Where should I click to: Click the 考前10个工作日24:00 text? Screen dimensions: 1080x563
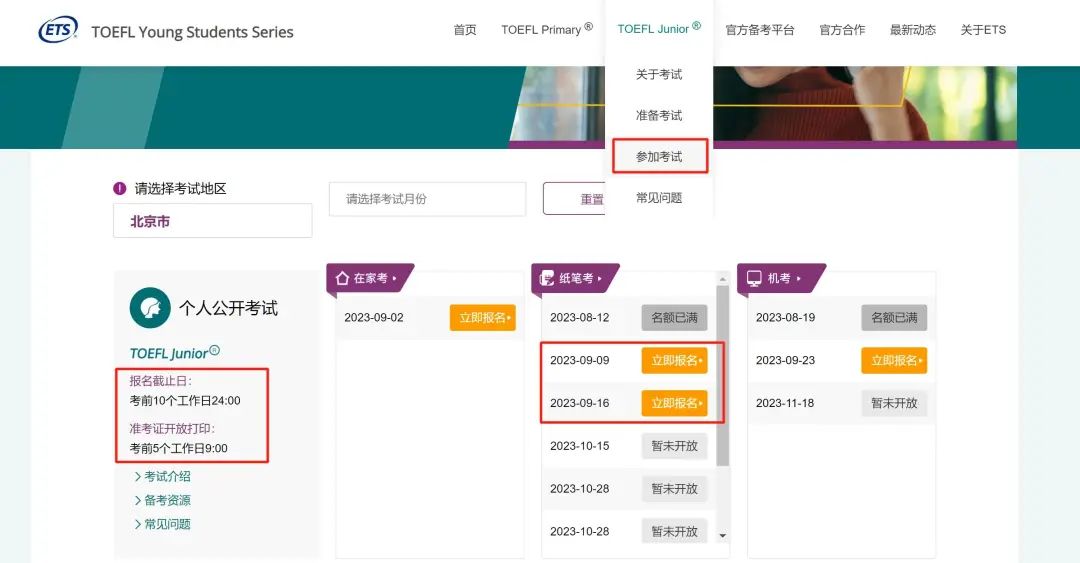pos(185,400)
